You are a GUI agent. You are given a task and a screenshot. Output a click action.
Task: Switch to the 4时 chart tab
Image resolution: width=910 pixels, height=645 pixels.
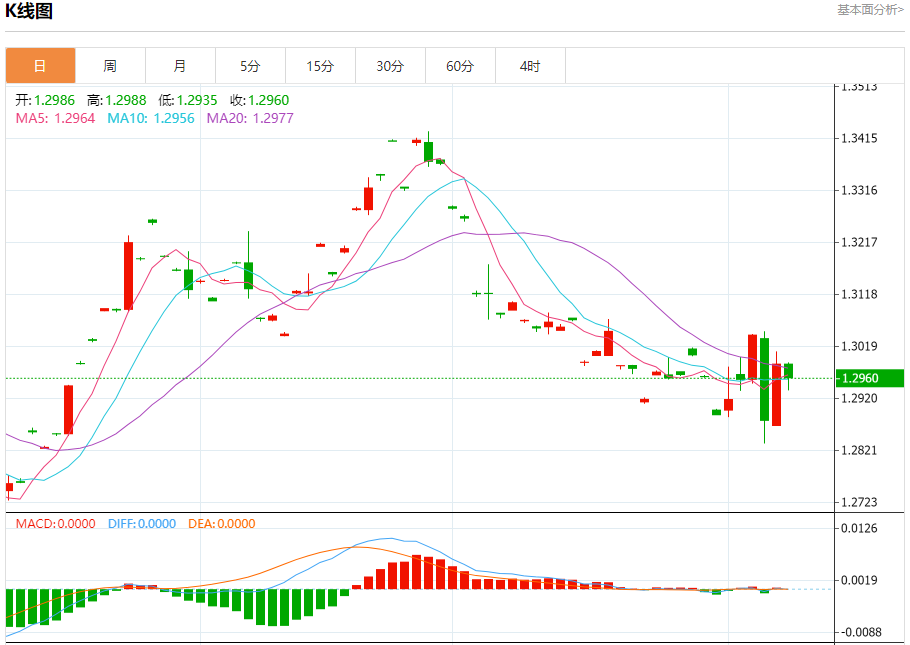pyautogui.click(x=530, y=66)
